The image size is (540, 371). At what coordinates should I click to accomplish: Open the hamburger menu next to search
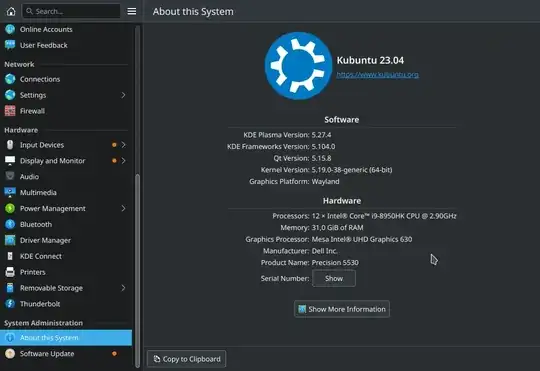pos(132,11)
